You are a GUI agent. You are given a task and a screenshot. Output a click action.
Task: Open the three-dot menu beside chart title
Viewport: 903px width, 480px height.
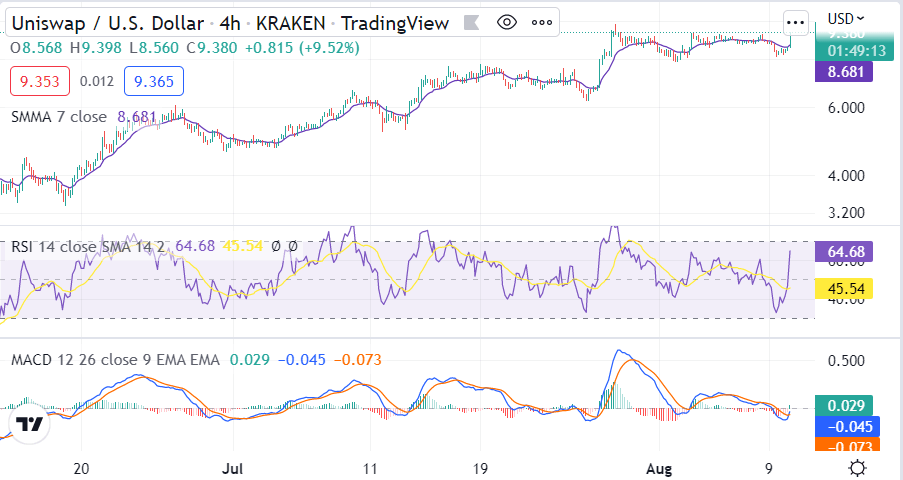pyautogui.click(x=541, y=22)
